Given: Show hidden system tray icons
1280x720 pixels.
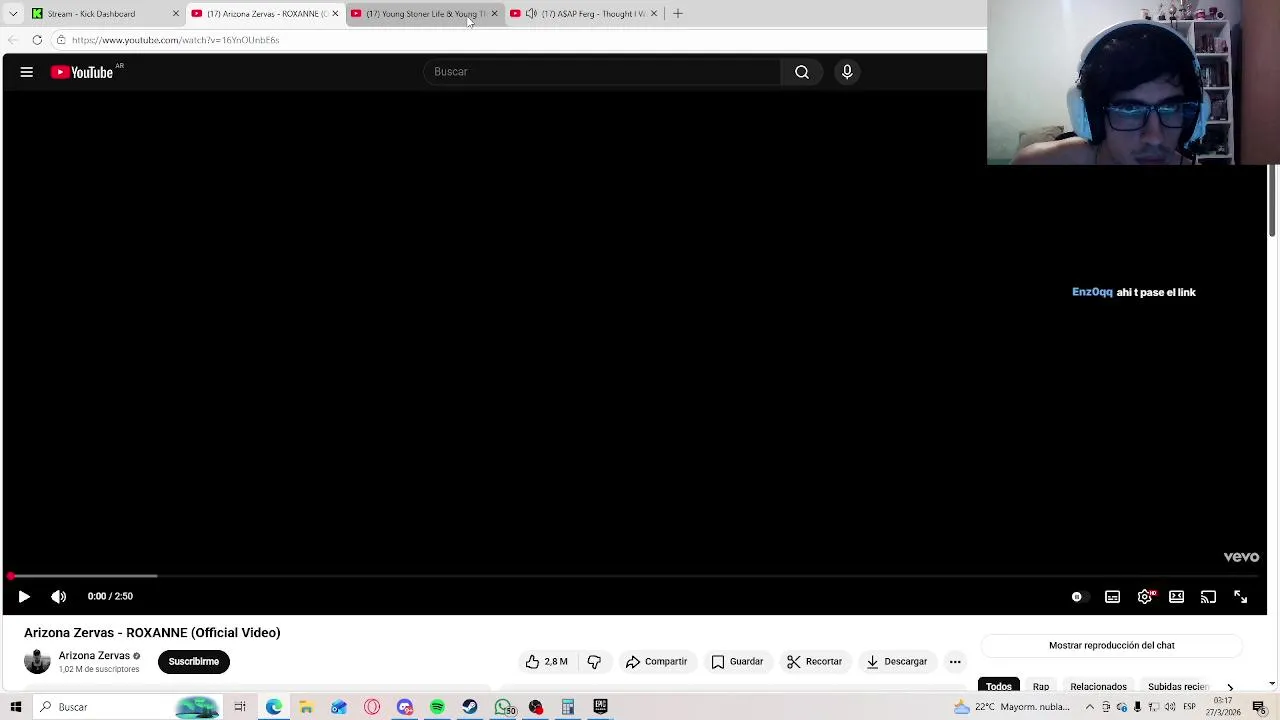Looking at the screenshot, I should coord(1090,707).
